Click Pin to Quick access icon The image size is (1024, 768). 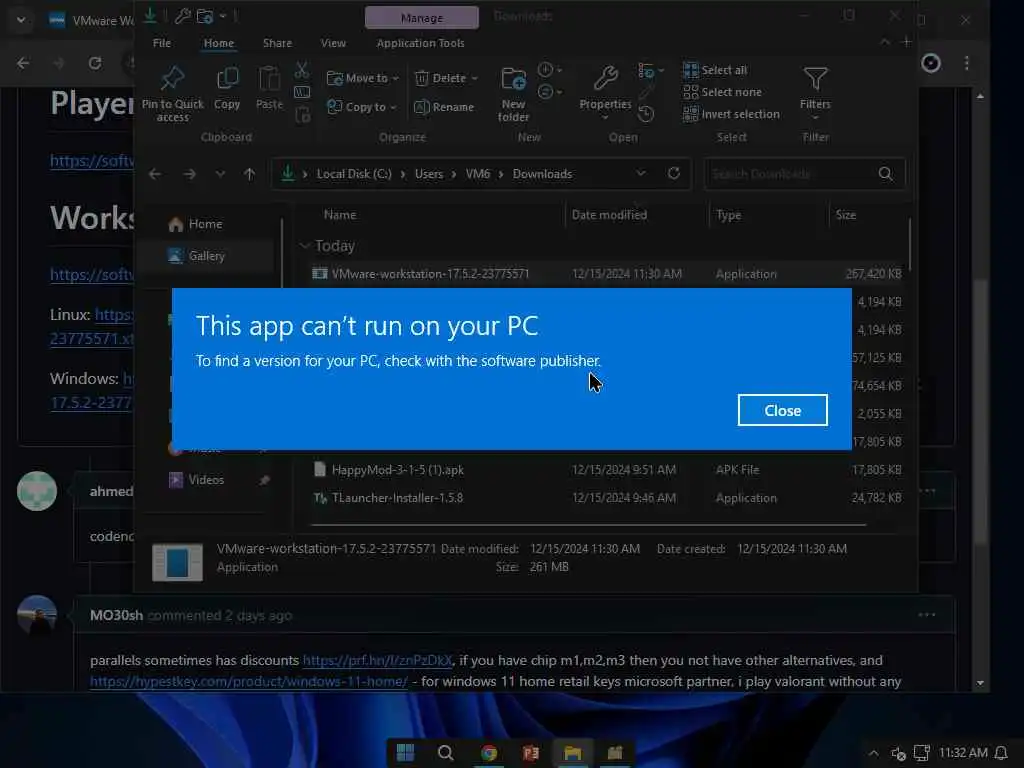click(x=172, y=79)
